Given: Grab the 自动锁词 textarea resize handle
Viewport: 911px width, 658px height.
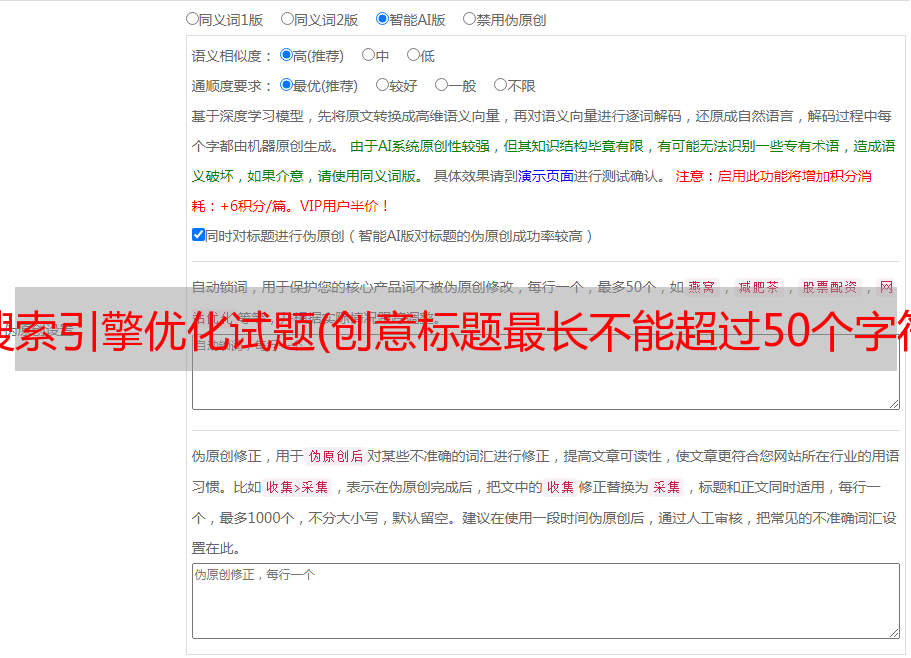Looking at the screenshot, I should coord(894,404).
